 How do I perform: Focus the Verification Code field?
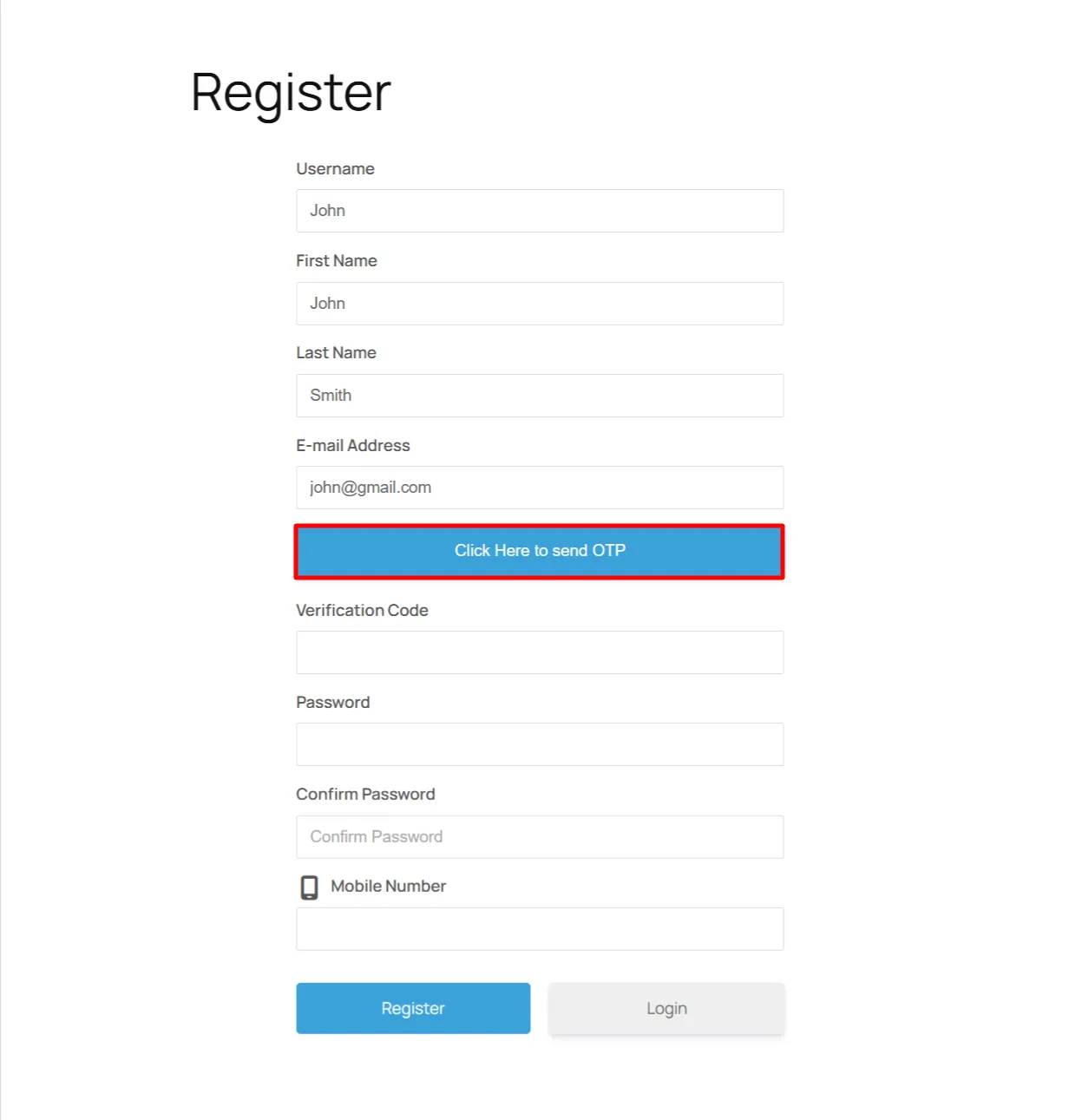(x=539, y=652)
